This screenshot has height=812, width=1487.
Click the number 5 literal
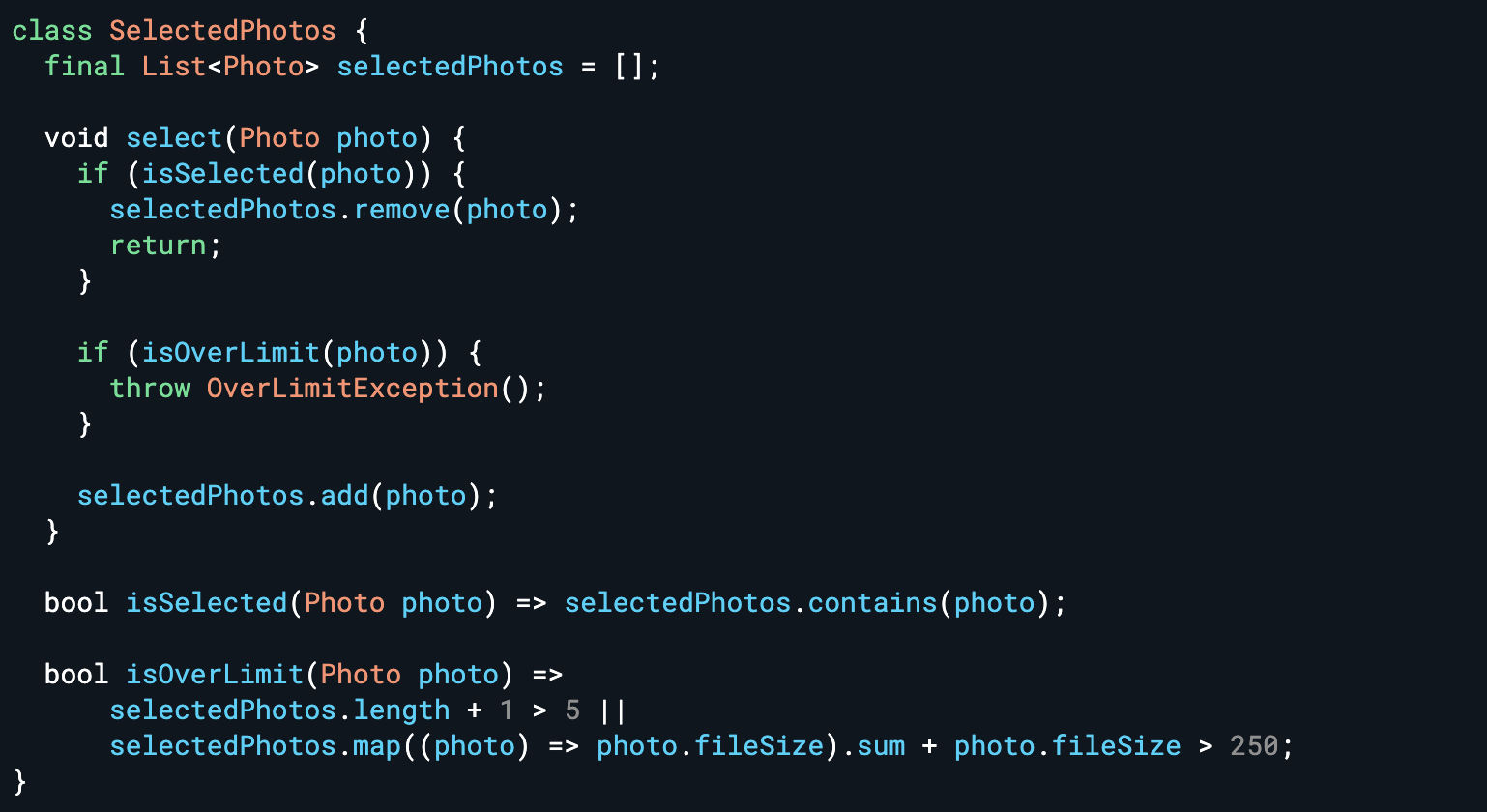[x=572, y=710]
